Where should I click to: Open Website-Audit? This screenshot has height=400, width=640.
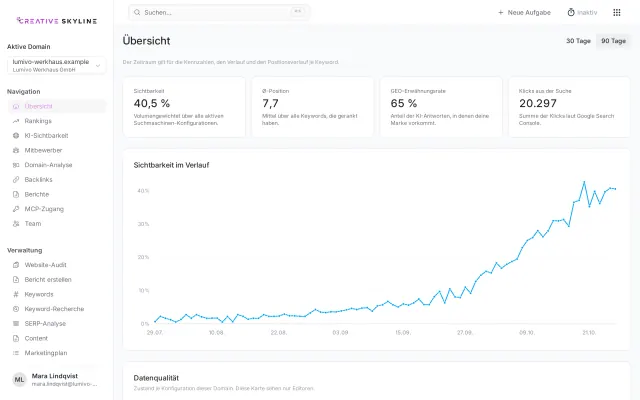[57, 265]
